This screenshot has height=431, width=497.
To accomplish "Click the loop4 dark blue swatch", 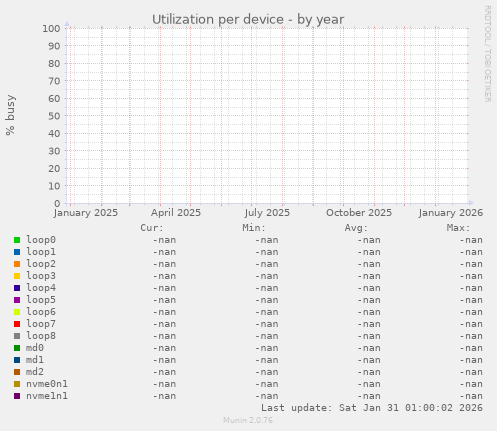I will 17,288.
